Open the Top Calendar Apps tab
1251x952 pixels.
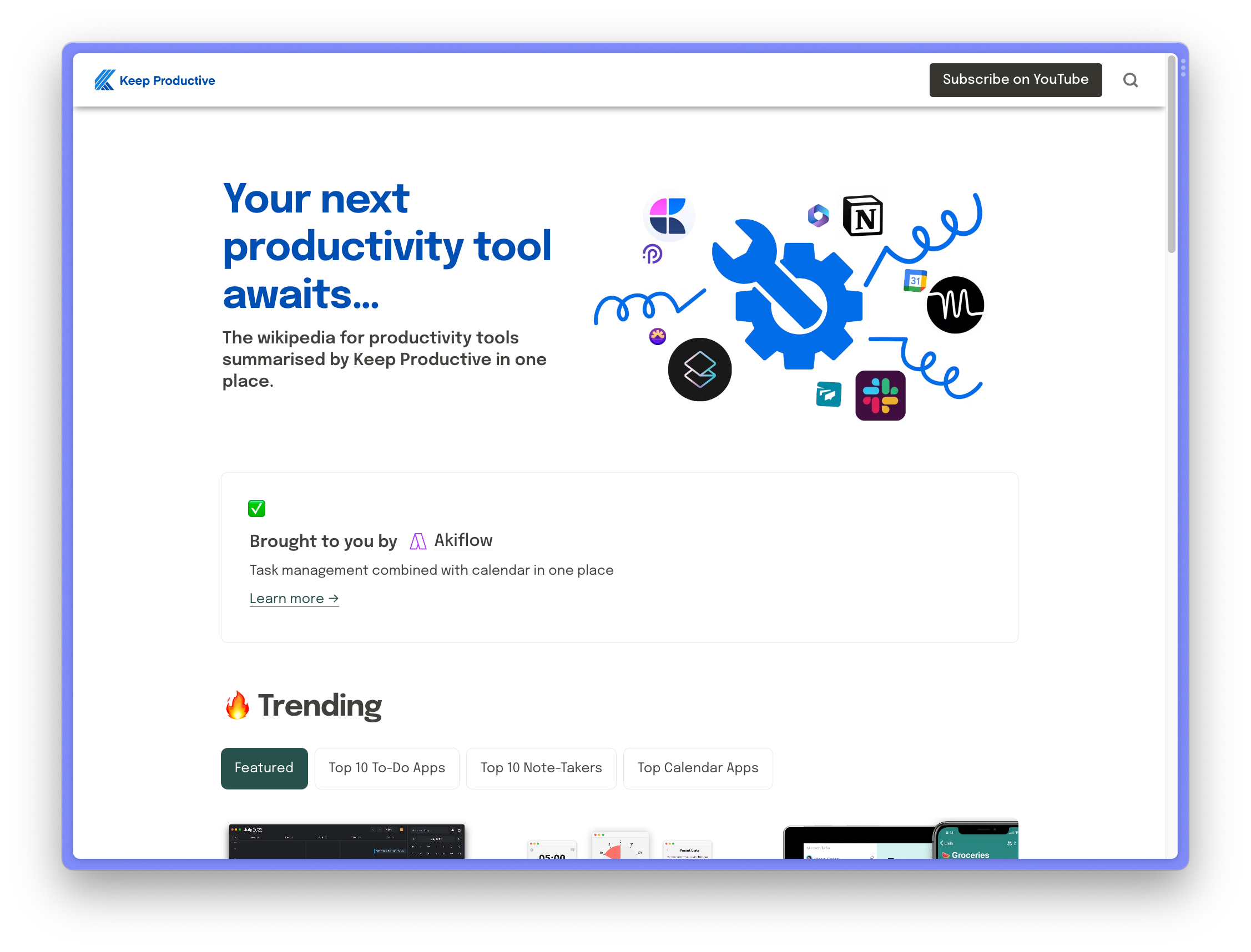[697, 768]
